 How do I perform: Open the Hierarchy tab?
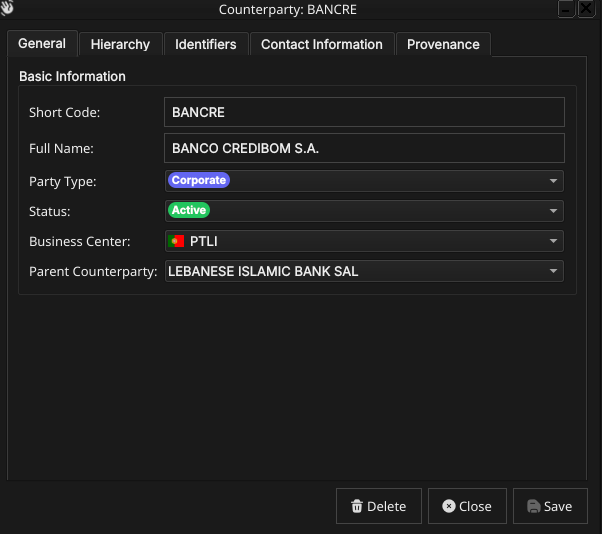coord(120,44)
